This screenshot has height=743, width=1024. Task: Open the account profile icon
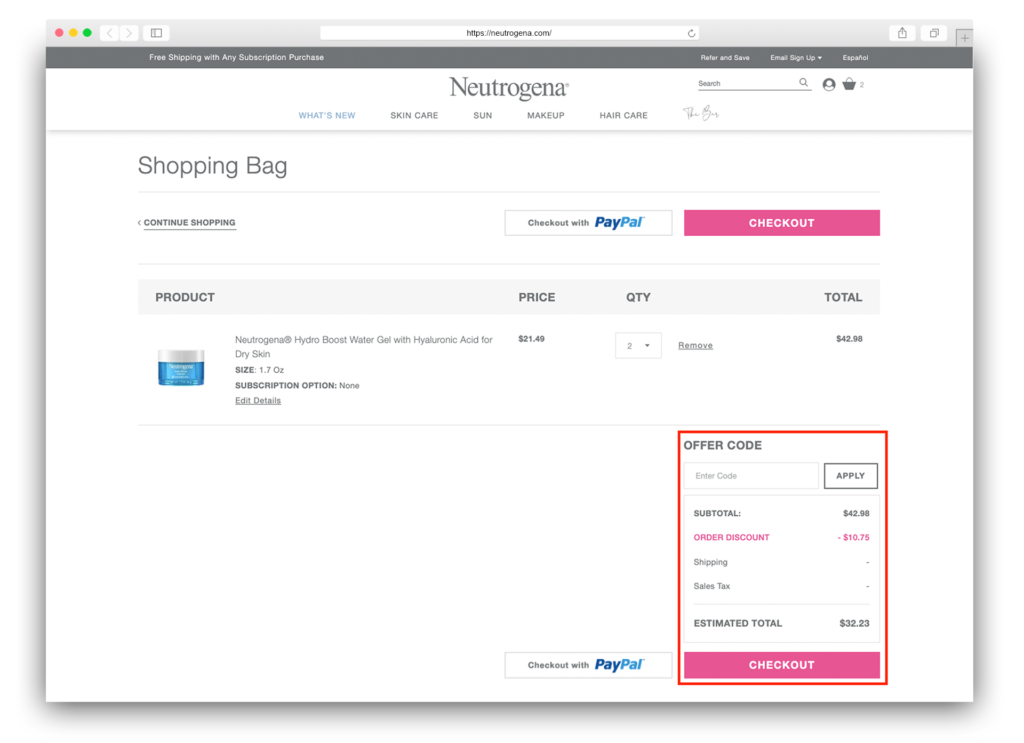pyautogui.click(x=829, y=84)
